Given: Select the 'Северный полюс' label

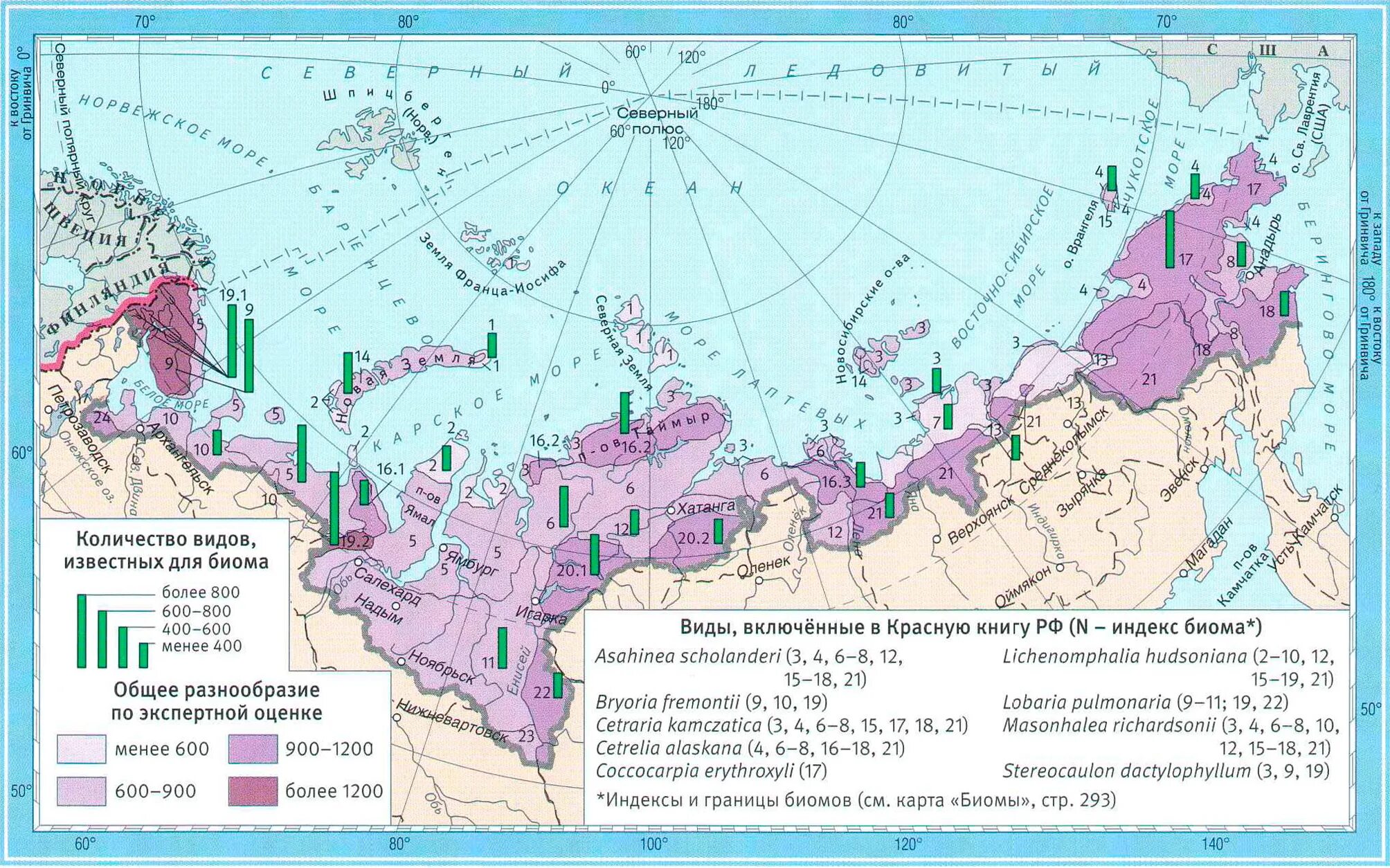Looking at the screenshot, I should pos(656,121).
